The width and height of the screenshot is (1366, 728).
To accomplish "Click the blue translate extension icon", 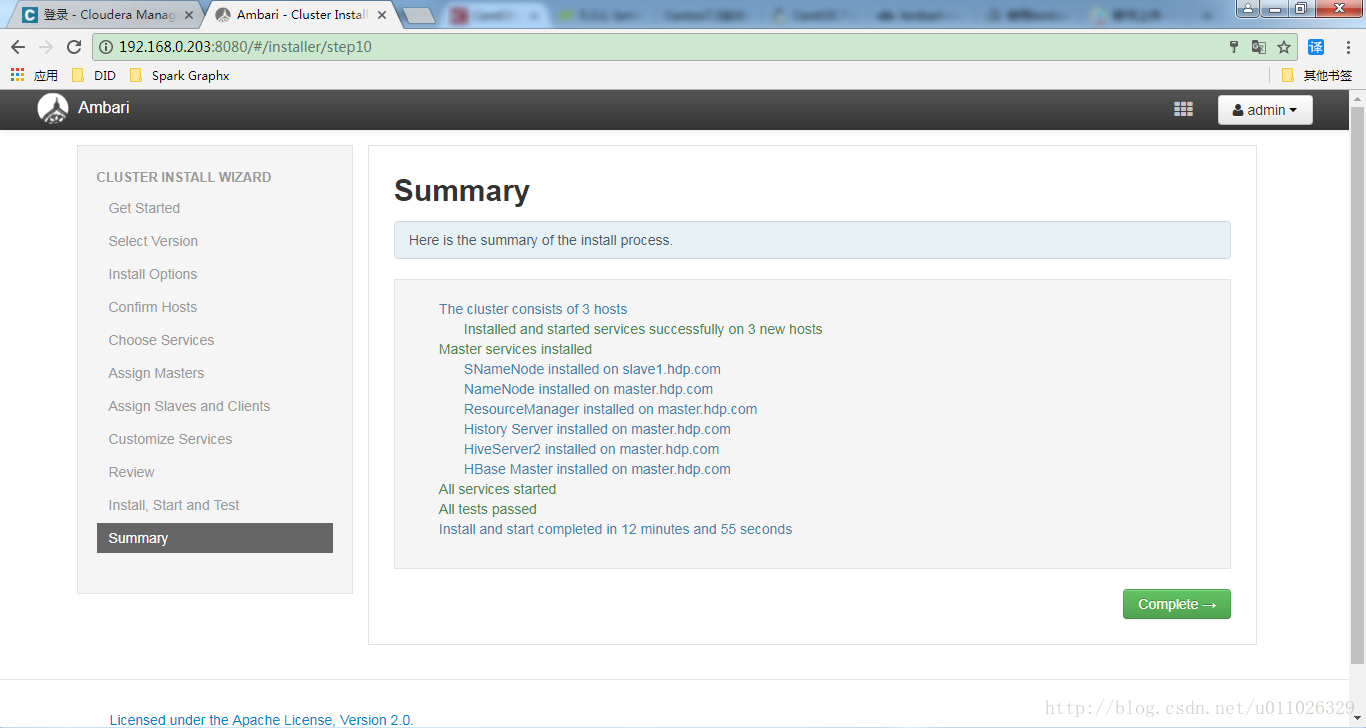I will pos(1316,47).
